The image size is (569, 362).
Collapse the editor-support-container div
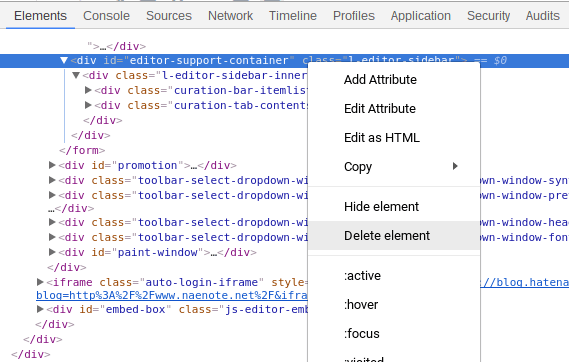(x=64, y=60)
